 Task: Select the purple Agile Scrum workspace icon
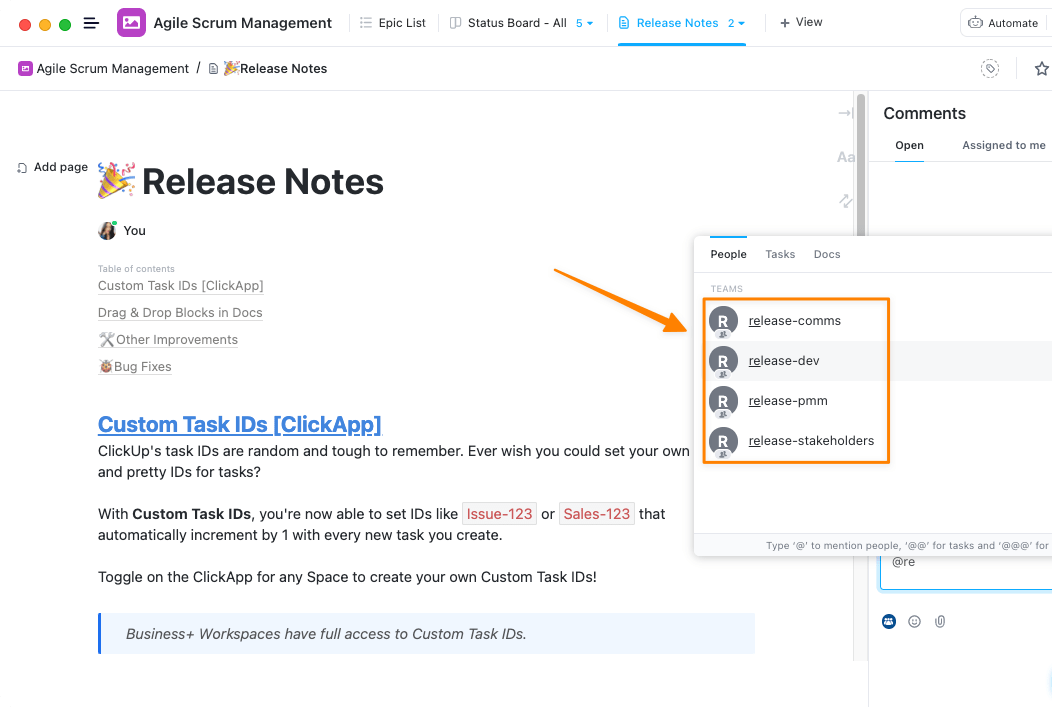coord(131,22)
